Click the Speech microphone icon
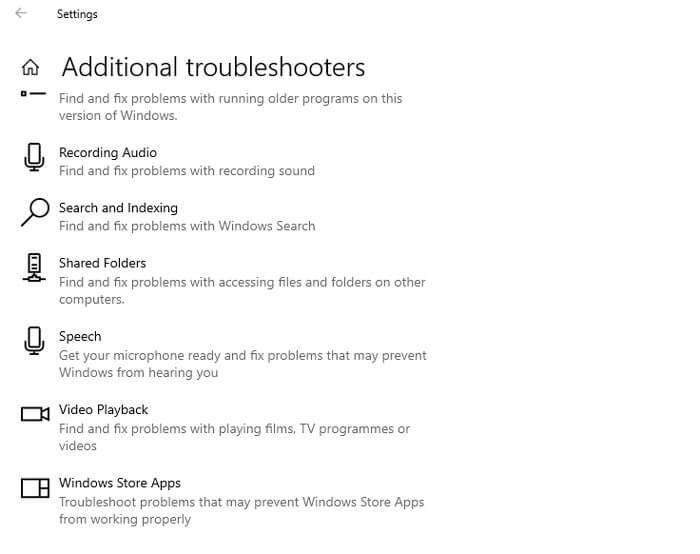The image size is (700, 554). pos(34,341)
